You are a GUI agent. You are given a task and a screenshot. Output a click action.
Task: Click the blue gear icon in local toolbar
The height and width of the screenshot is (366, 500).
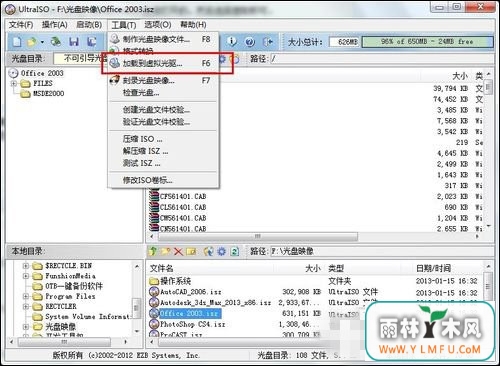(222, 251)
